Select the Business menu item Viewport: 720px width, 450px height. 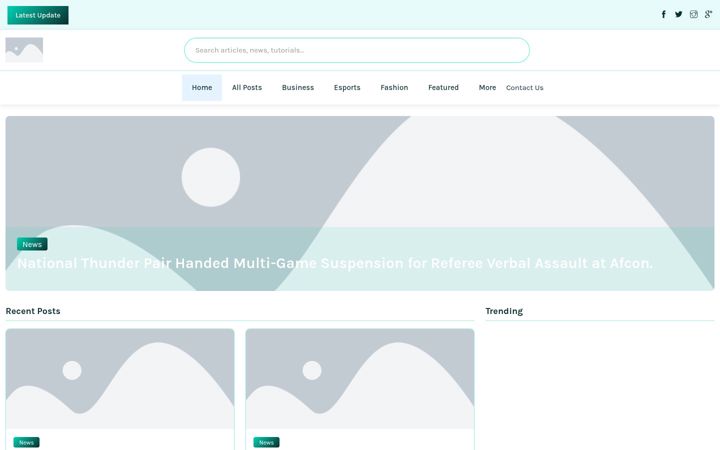[x=298, y=87]
